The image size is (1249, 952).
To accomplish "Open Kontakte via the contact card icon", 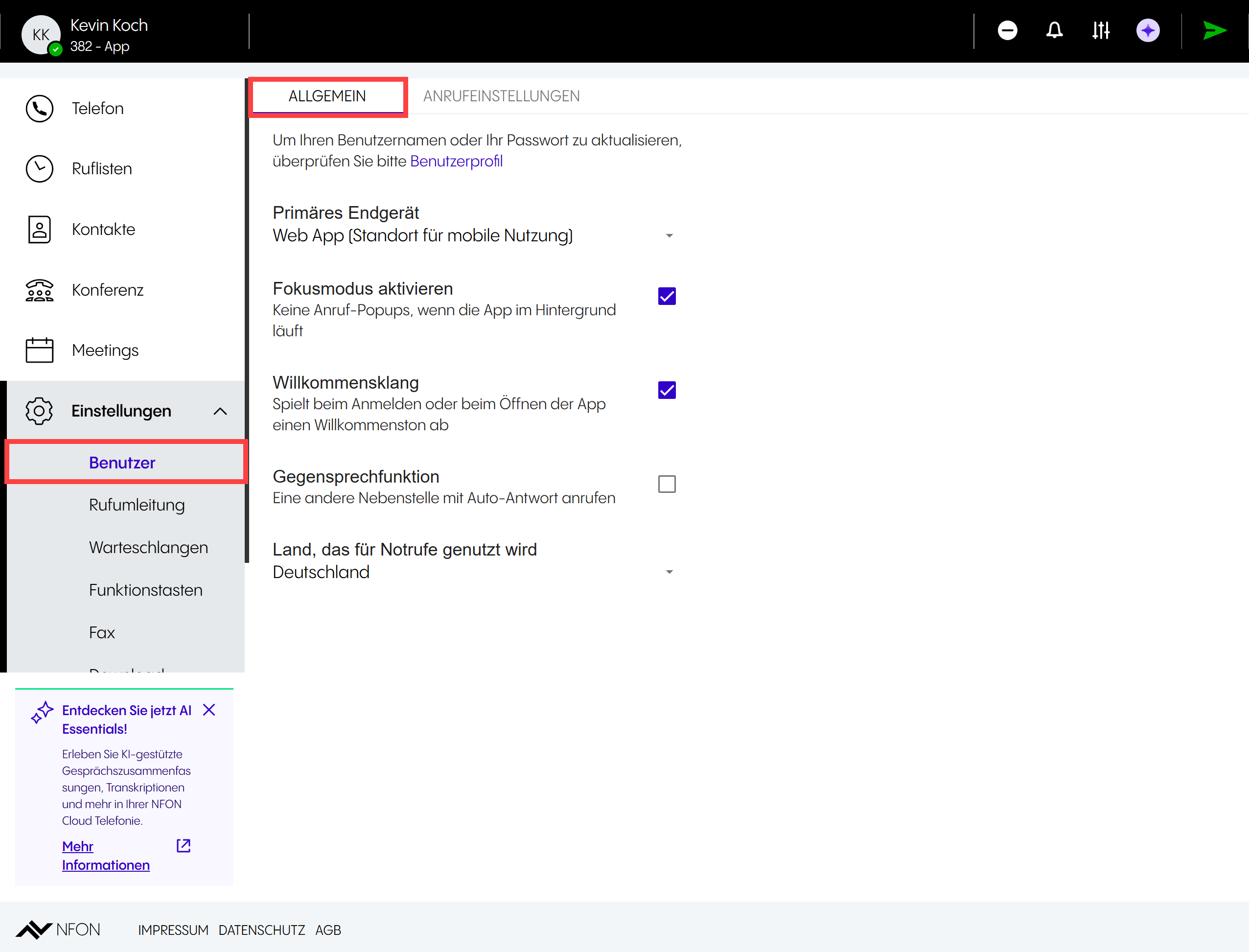I will tap(39, 230).
